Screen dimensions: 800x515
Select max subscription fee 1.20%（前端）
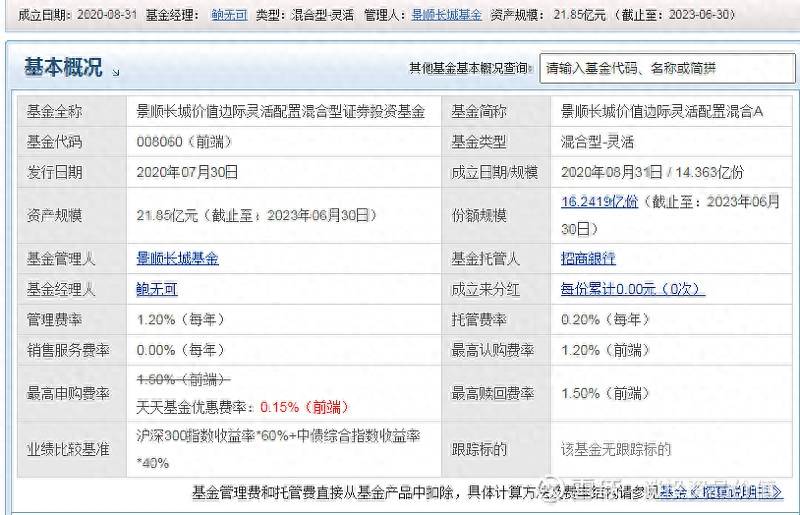[605, 350]
